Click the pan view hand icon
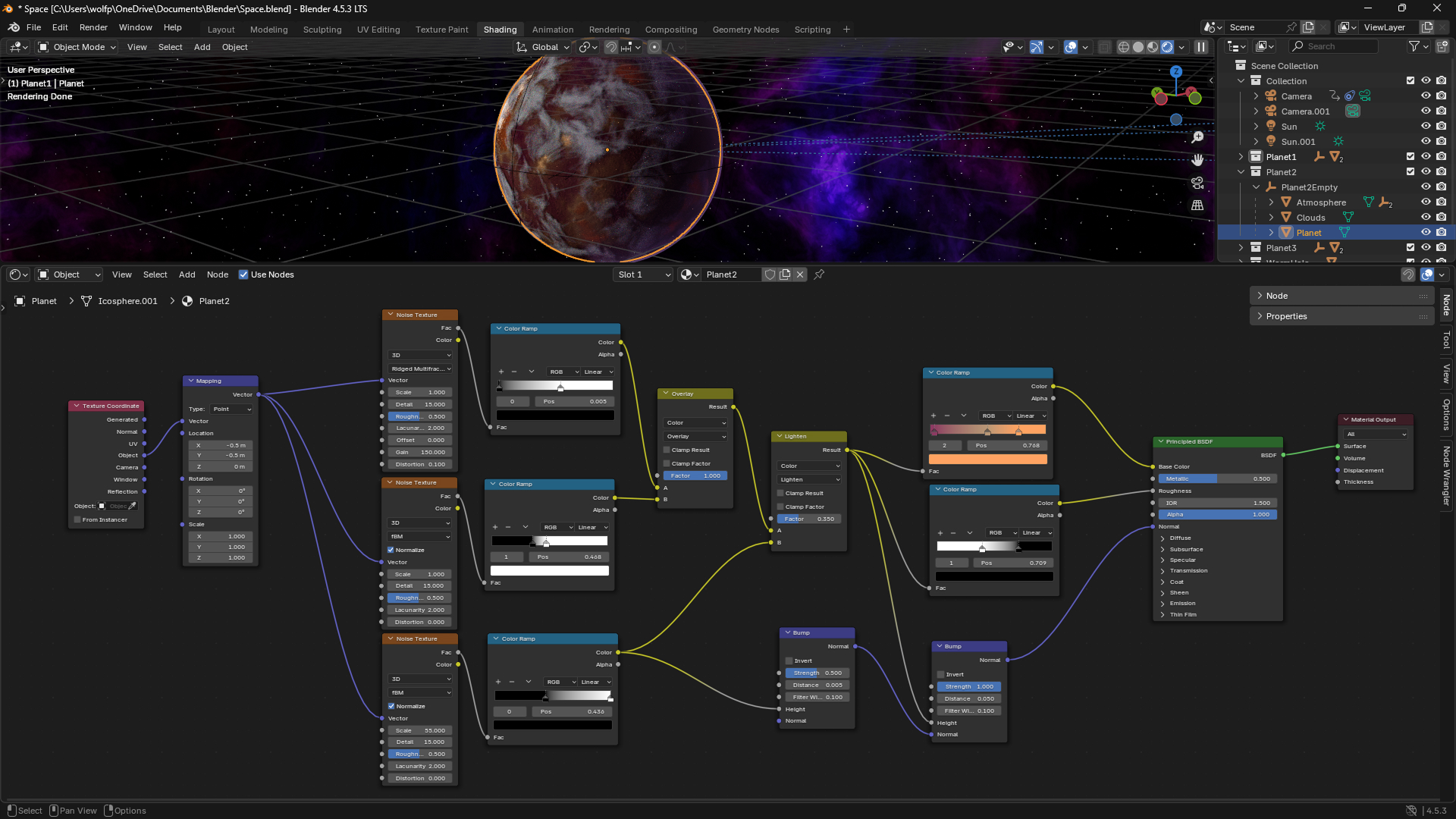This screenshot has height=819, width=1456. [x=1197, y=160]
